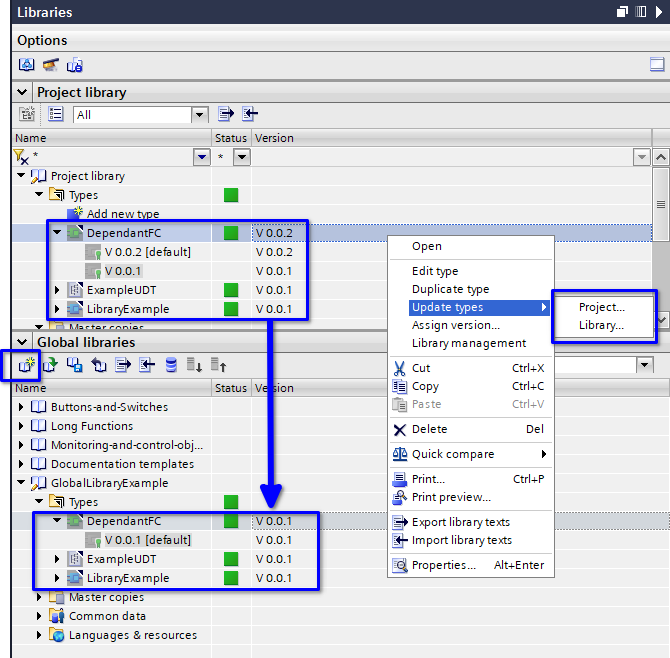Open the All filter dropdown
The image size is (670, 658).
tap(199, 115)
